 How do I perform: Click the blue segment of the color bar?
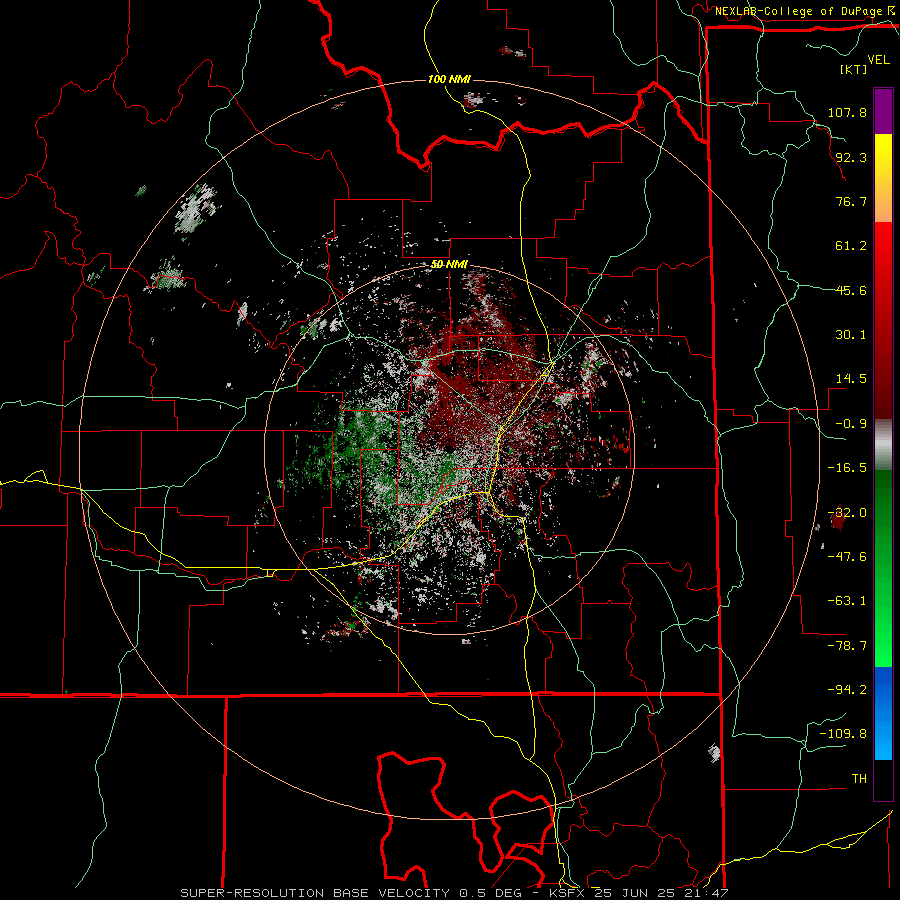[x=883, y=713]
